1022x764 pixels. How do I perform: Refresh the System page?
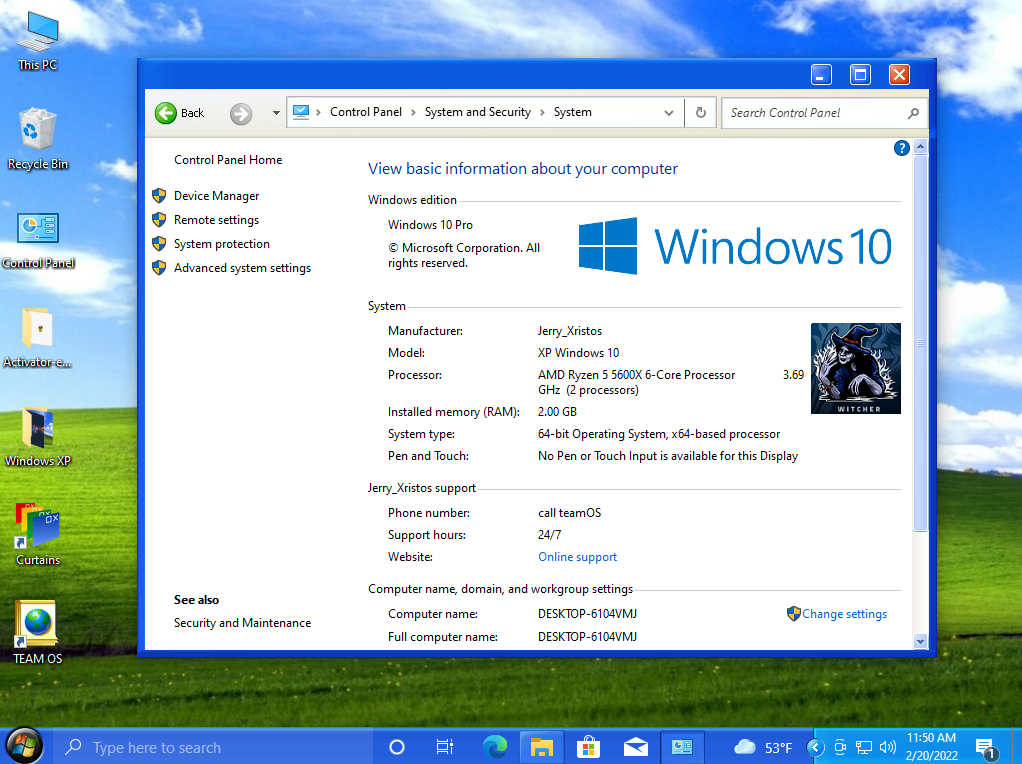point(701,113)
